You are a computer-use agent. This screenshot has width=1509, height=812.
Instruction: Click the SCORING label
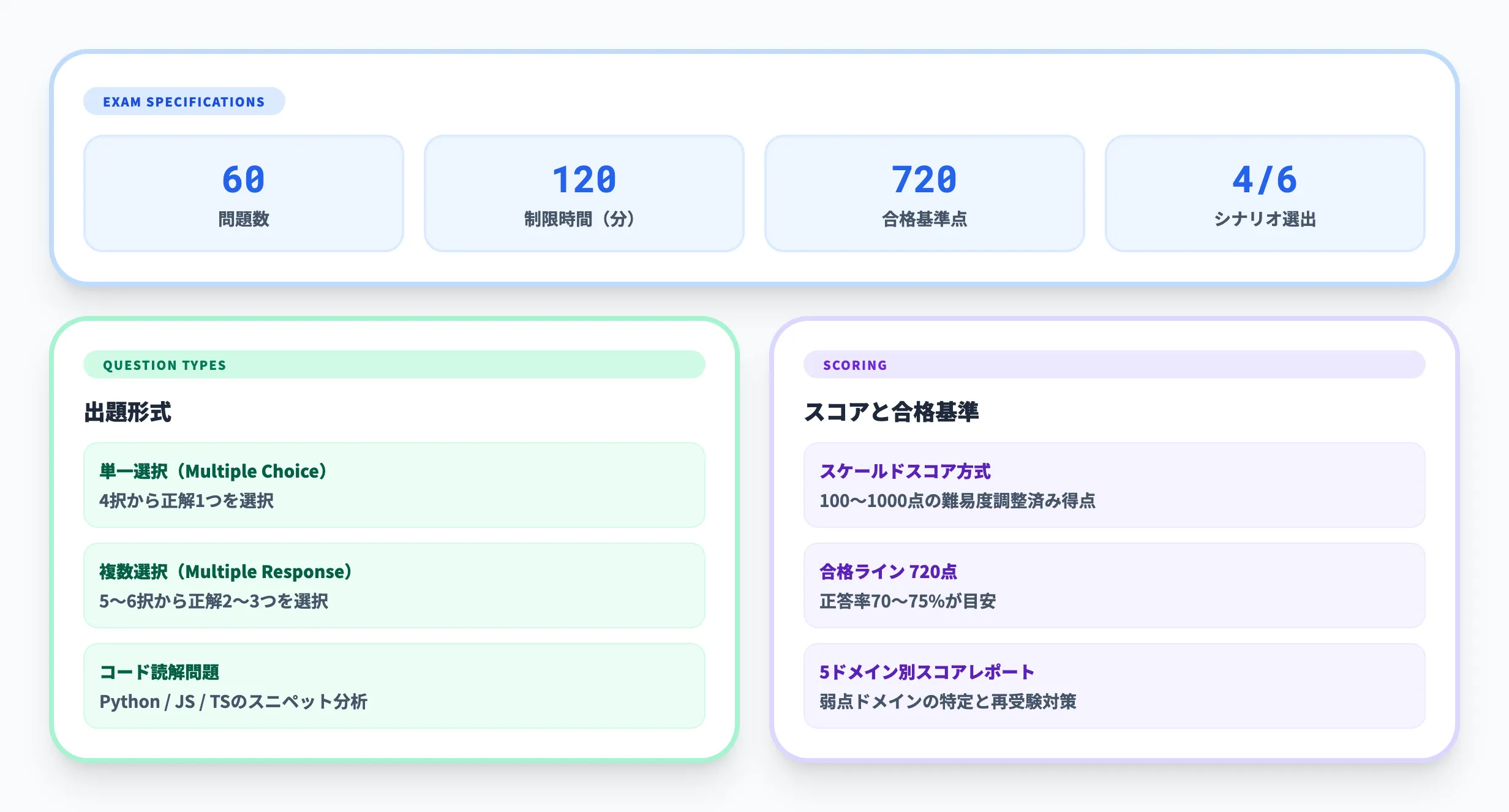[x=1115, y=365]
